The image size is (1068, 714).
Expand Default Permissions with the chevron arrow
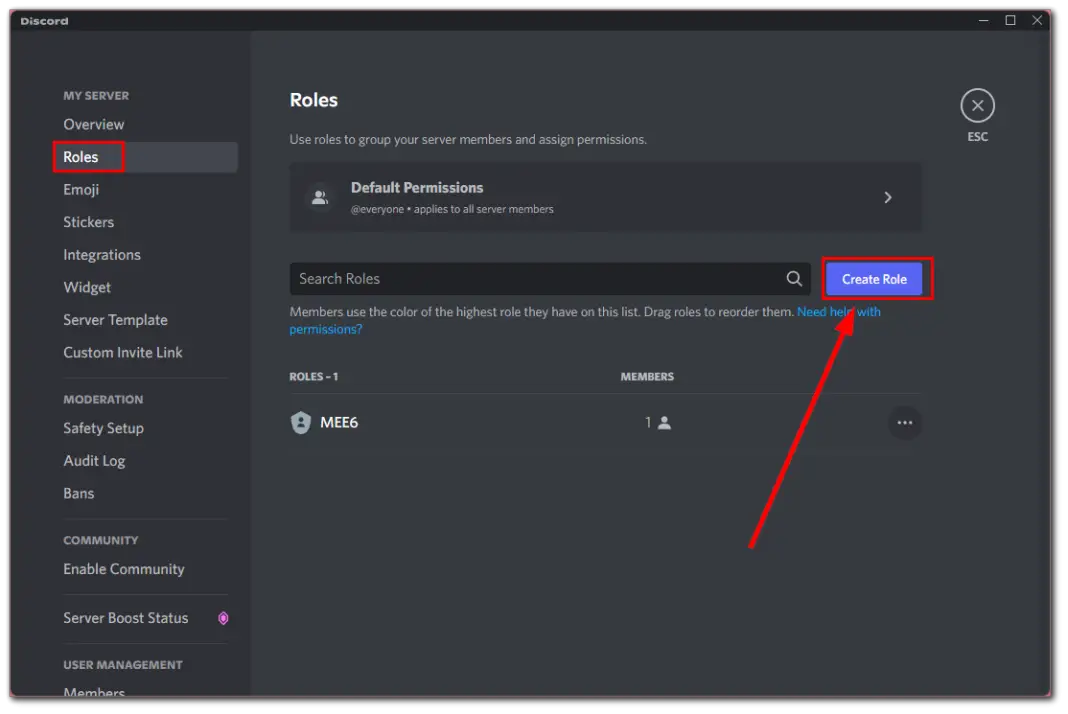[888, 198]
